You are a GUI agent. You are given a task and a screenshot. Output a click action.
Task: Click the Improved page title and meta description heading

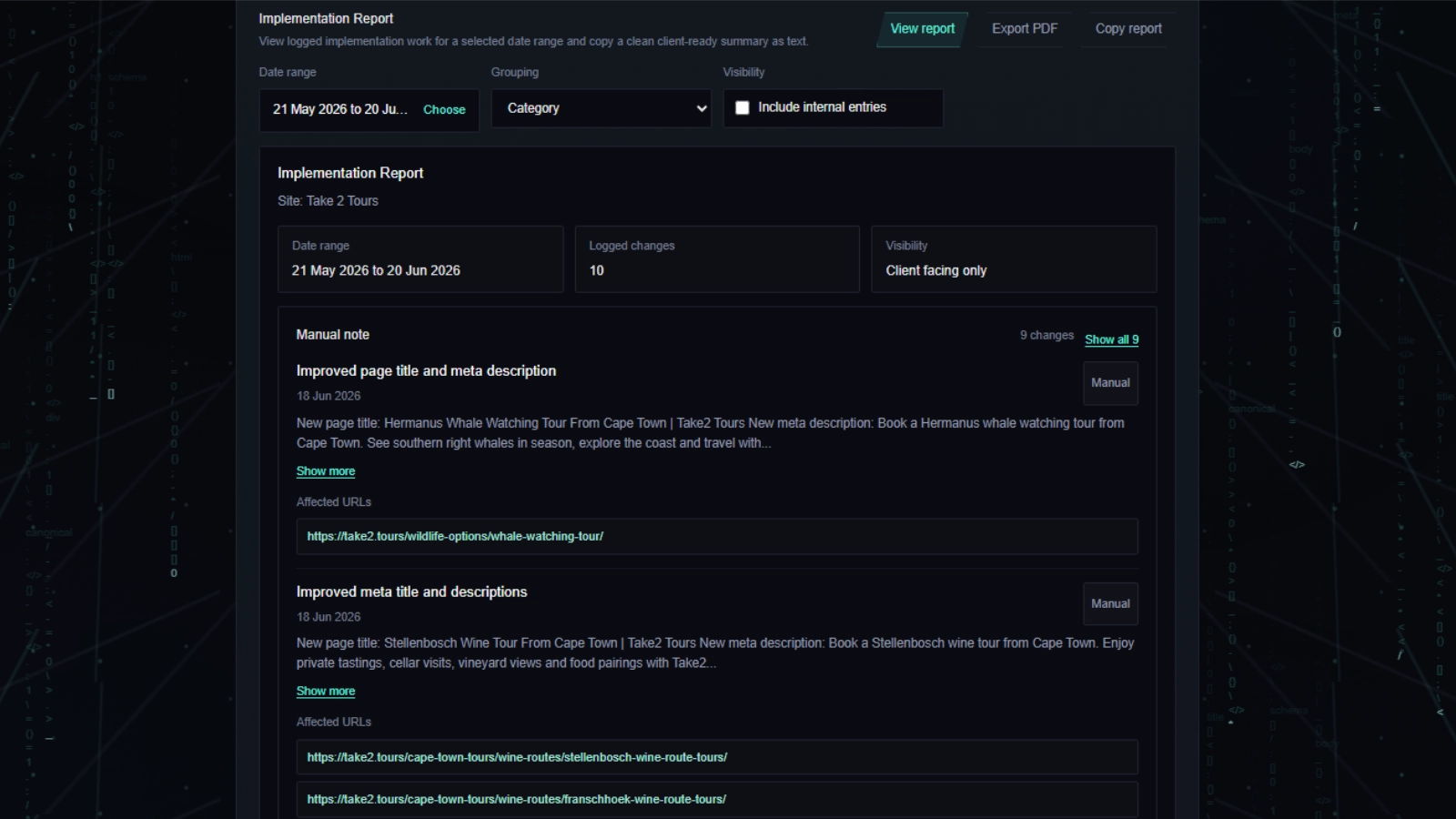coord(426,371)
